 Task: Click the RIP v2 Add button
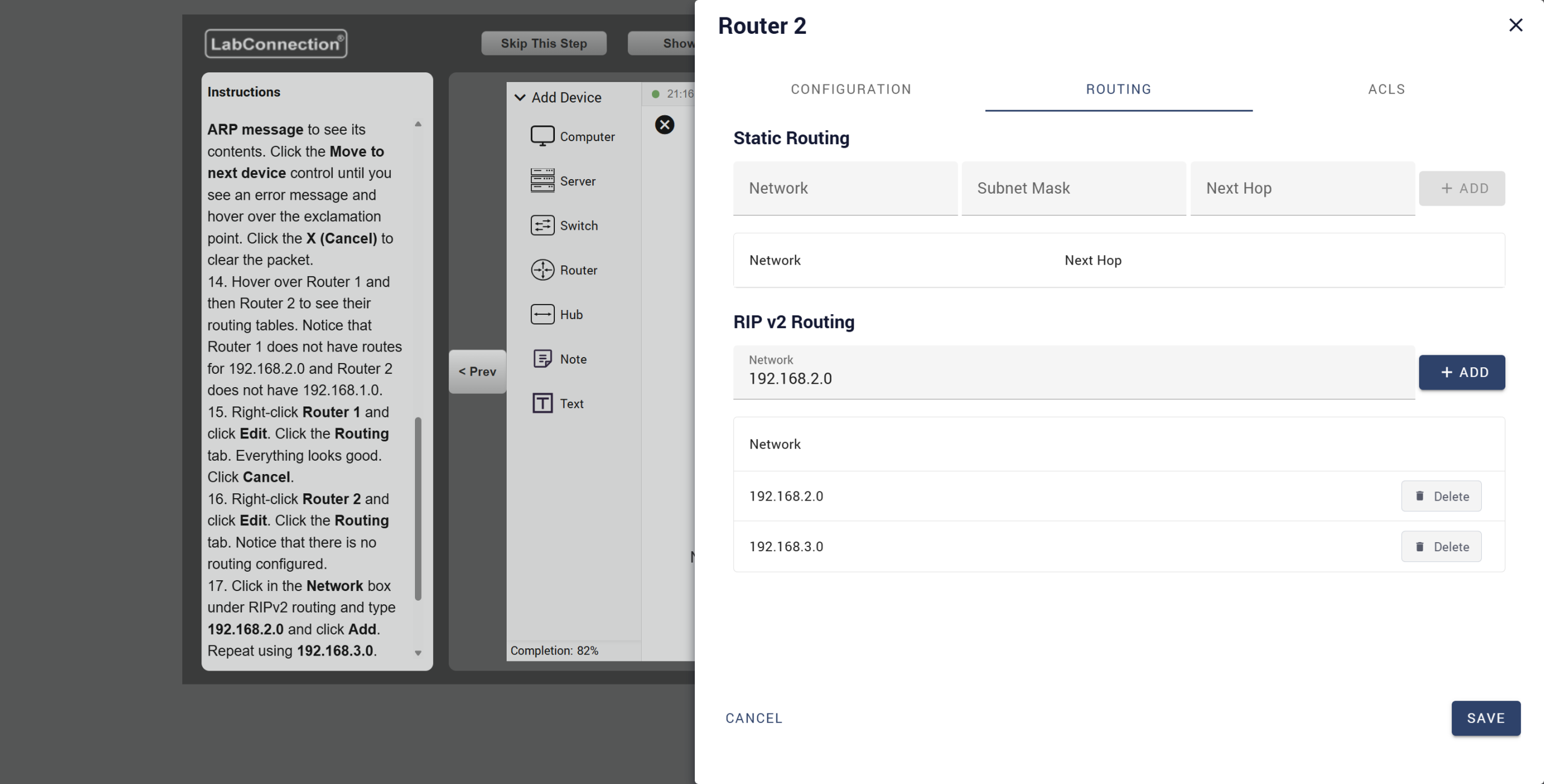(x=1461, y=373)
